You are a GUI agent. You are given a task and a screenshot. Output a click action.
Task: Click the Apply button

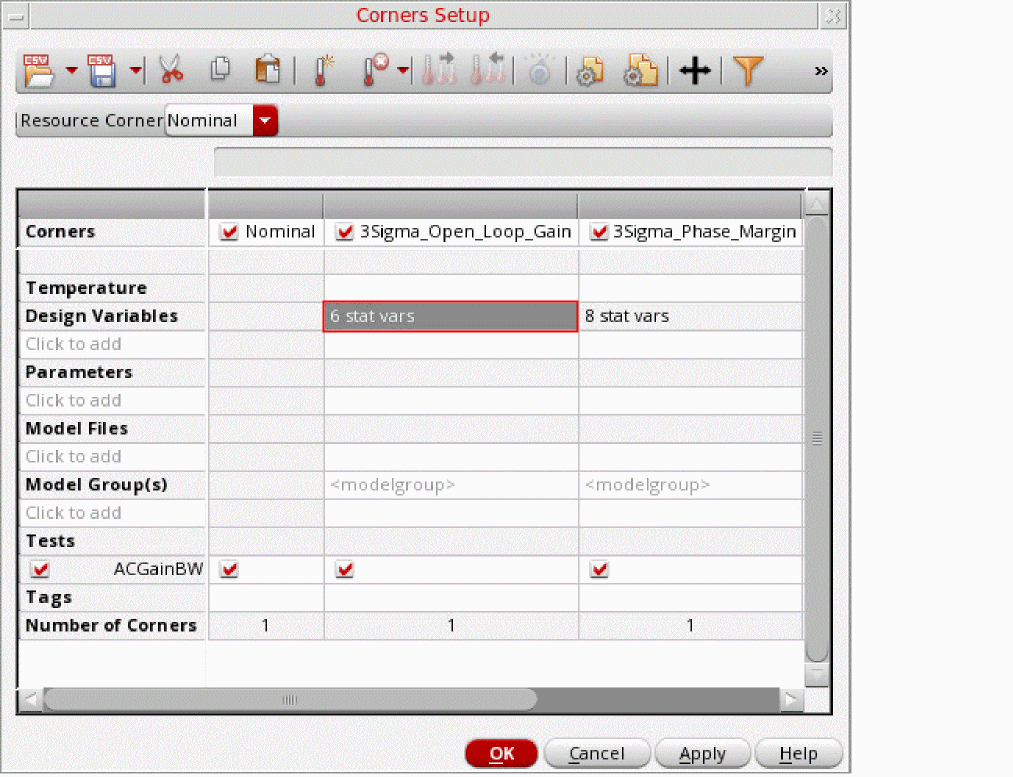pos(702,754)
